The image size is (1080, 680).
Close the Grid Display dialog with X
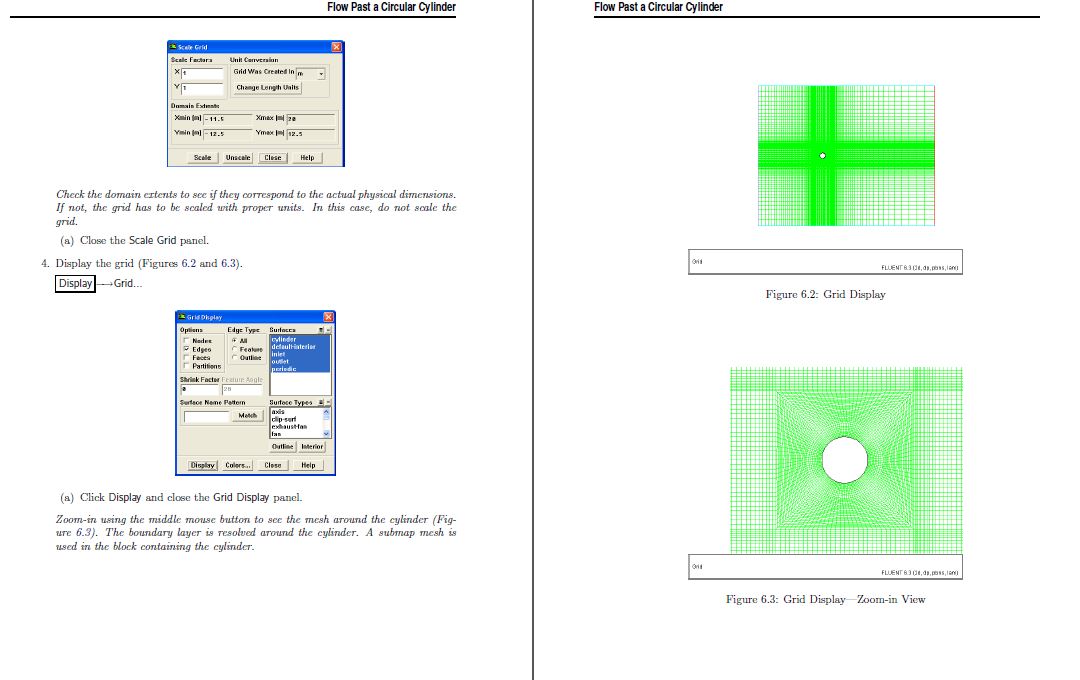point(329,317)
